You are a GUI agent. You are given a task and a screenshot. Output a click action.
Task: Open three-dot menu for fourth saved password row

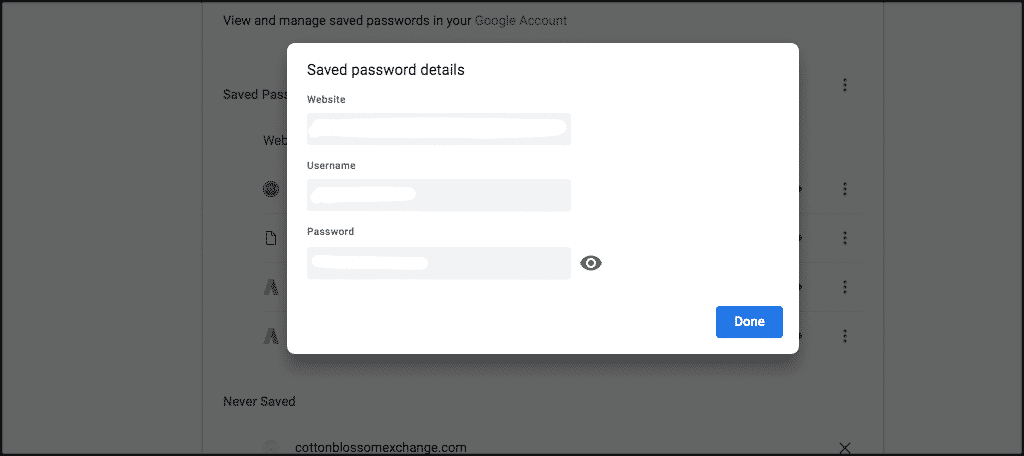tap(845, 336)
